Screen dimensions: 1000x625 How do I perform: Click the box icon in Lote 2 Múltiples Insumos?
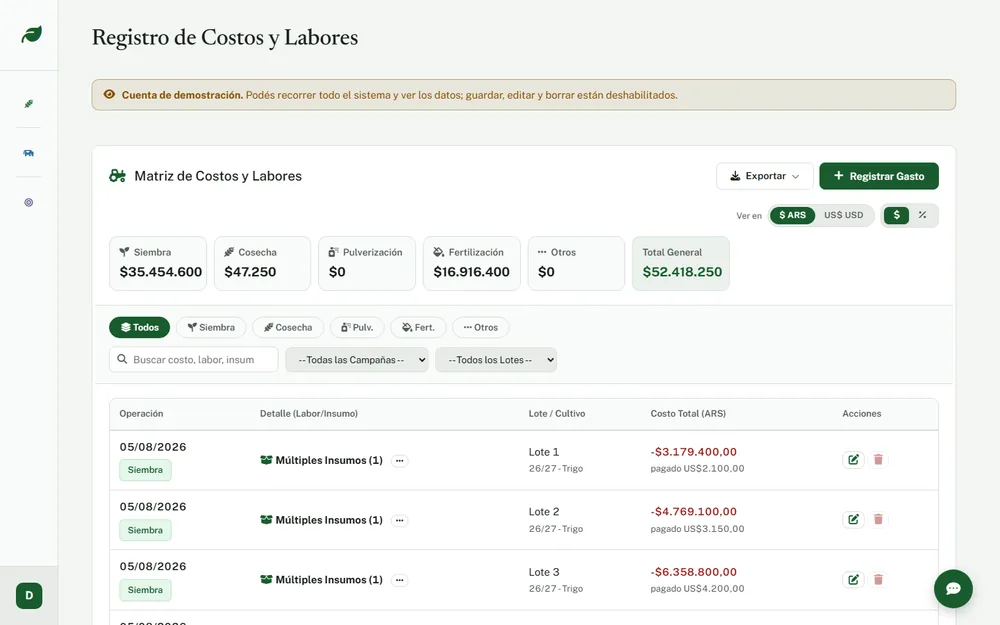[x=266, y=520]
